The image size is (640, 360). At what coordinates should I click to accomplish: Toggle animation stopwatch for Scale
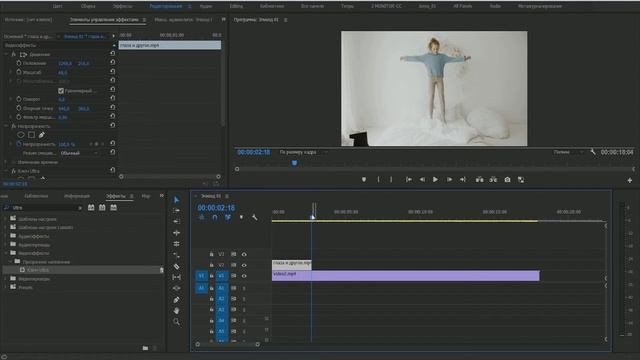19,72
